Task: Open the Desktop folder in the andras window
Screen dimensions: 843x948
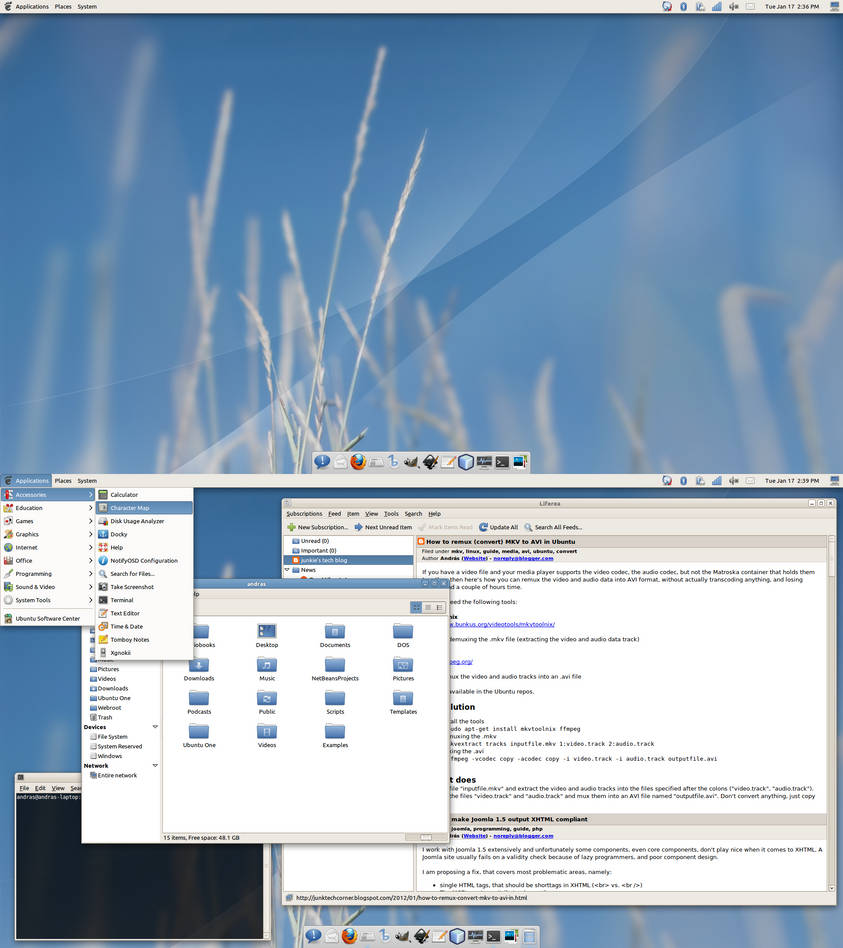Action: point(267,635)
